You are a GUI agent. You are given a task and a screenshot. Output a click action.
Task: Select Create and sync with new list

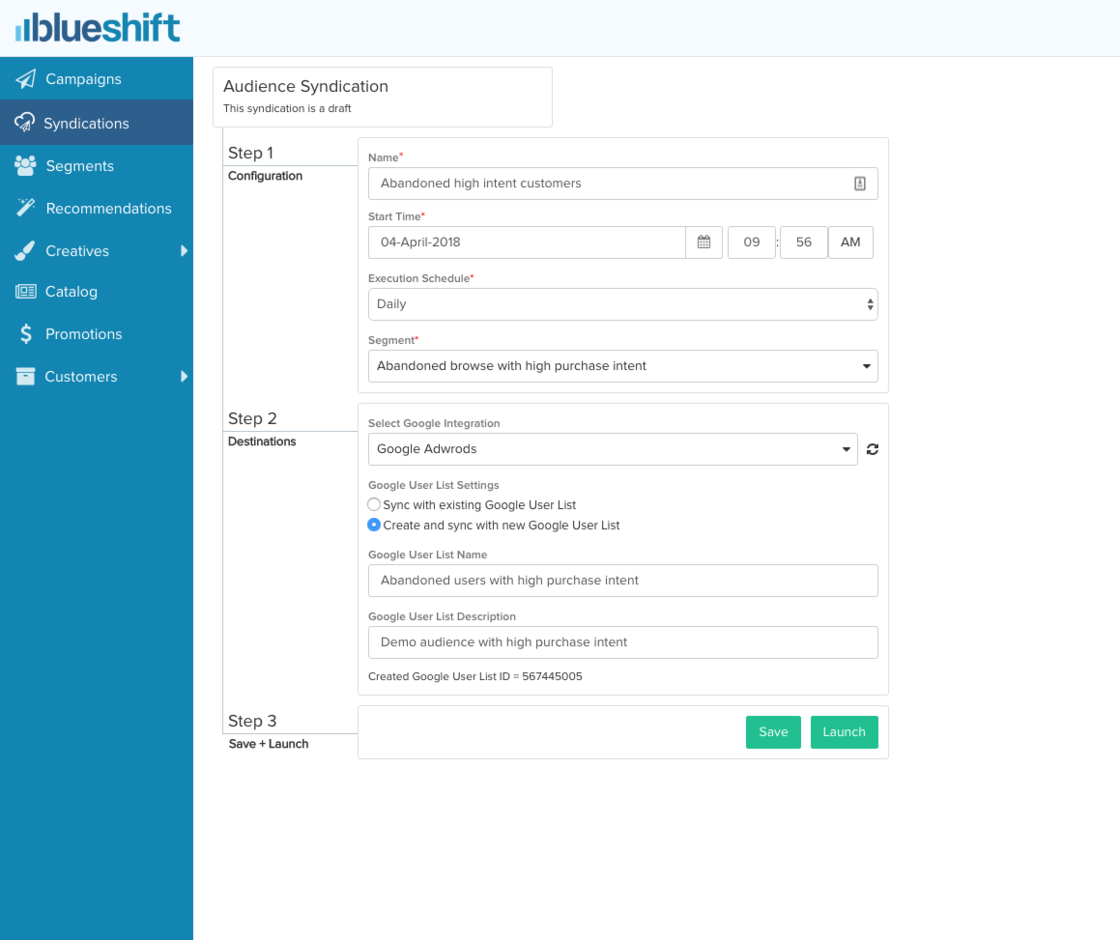tap(374, 525)
